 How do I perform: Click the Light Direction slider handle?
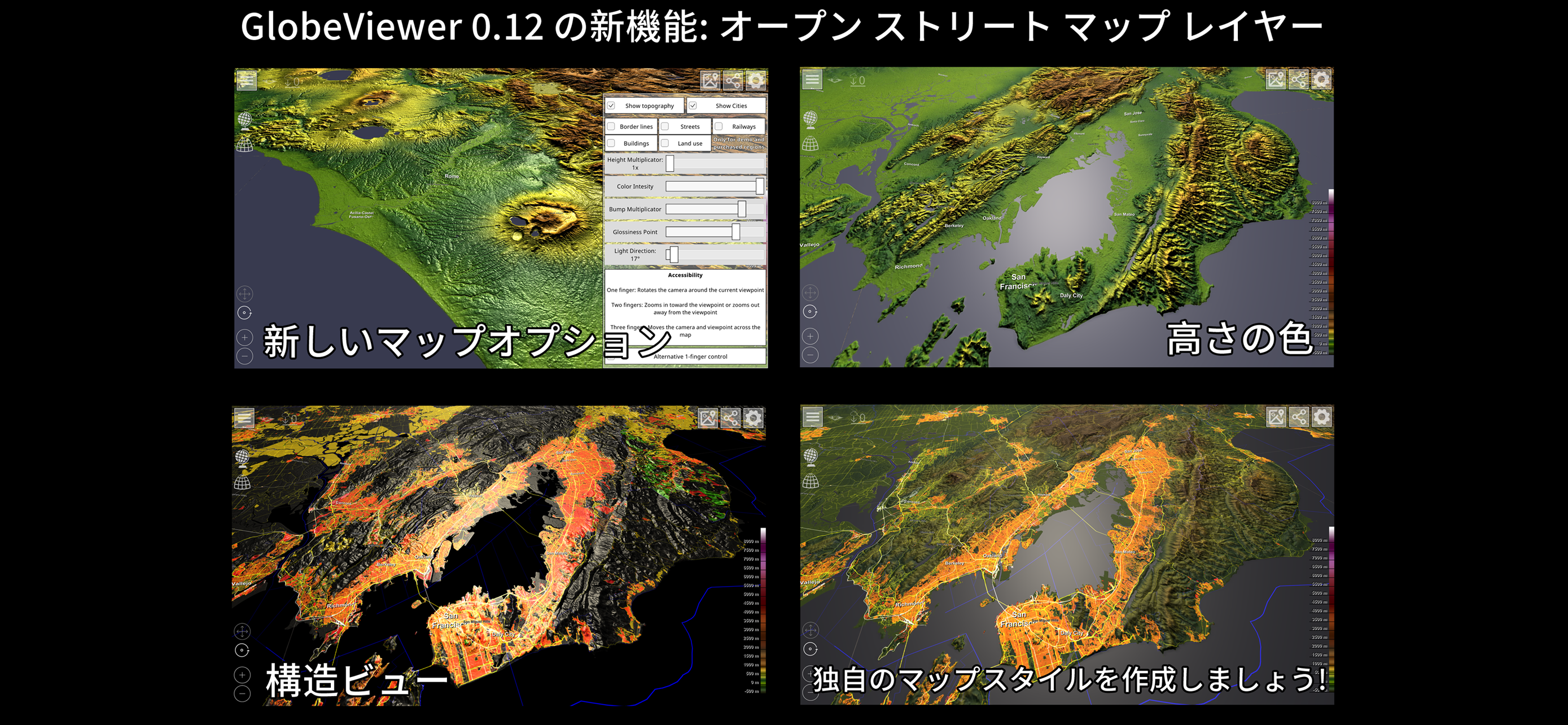(674, 255)
